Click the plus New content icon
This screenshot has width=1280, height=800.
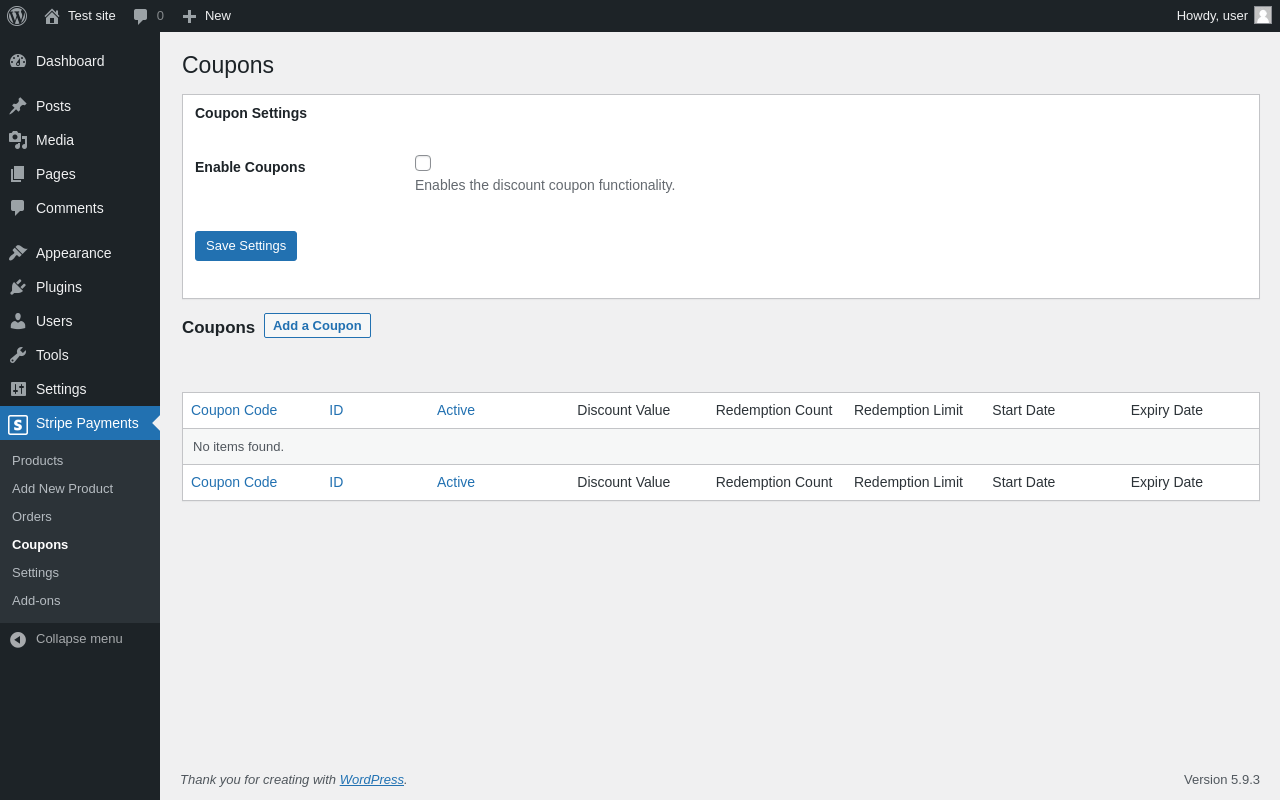click(x=189, y=16)
